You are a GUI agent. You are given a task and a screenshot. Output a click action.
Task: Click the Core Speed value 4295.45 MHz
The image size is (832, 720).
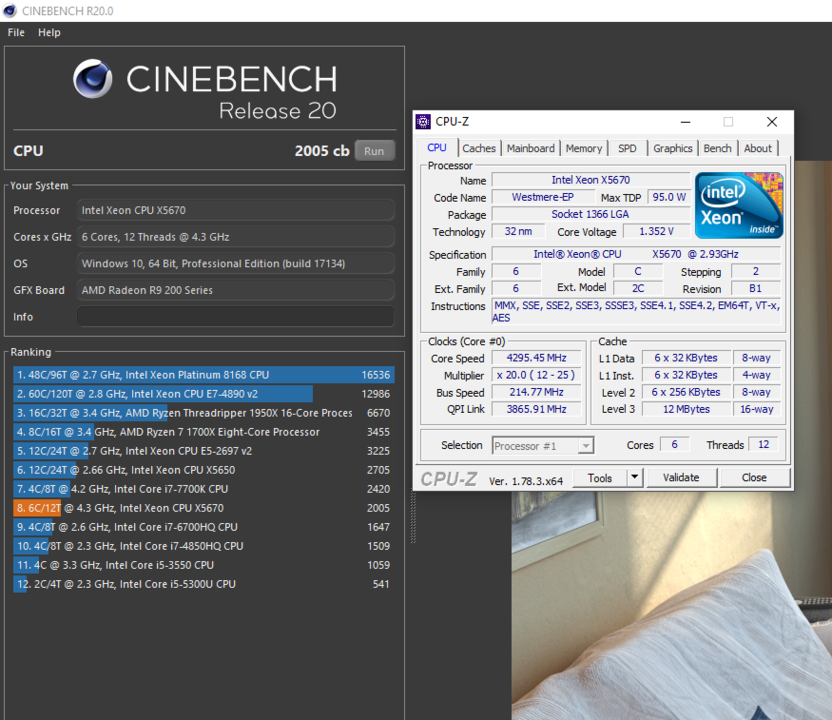pos(536,358)
